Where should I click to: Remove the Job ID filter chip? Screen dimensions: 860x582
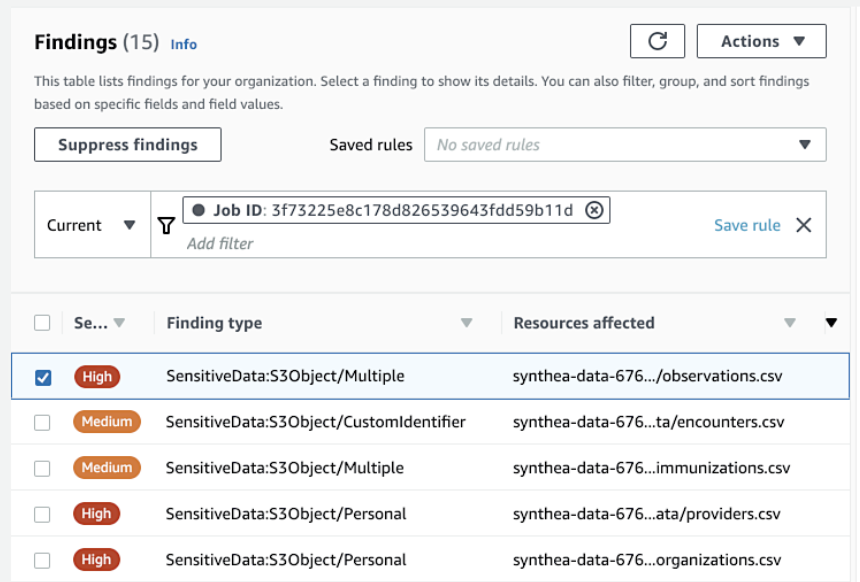pos(594,210)
